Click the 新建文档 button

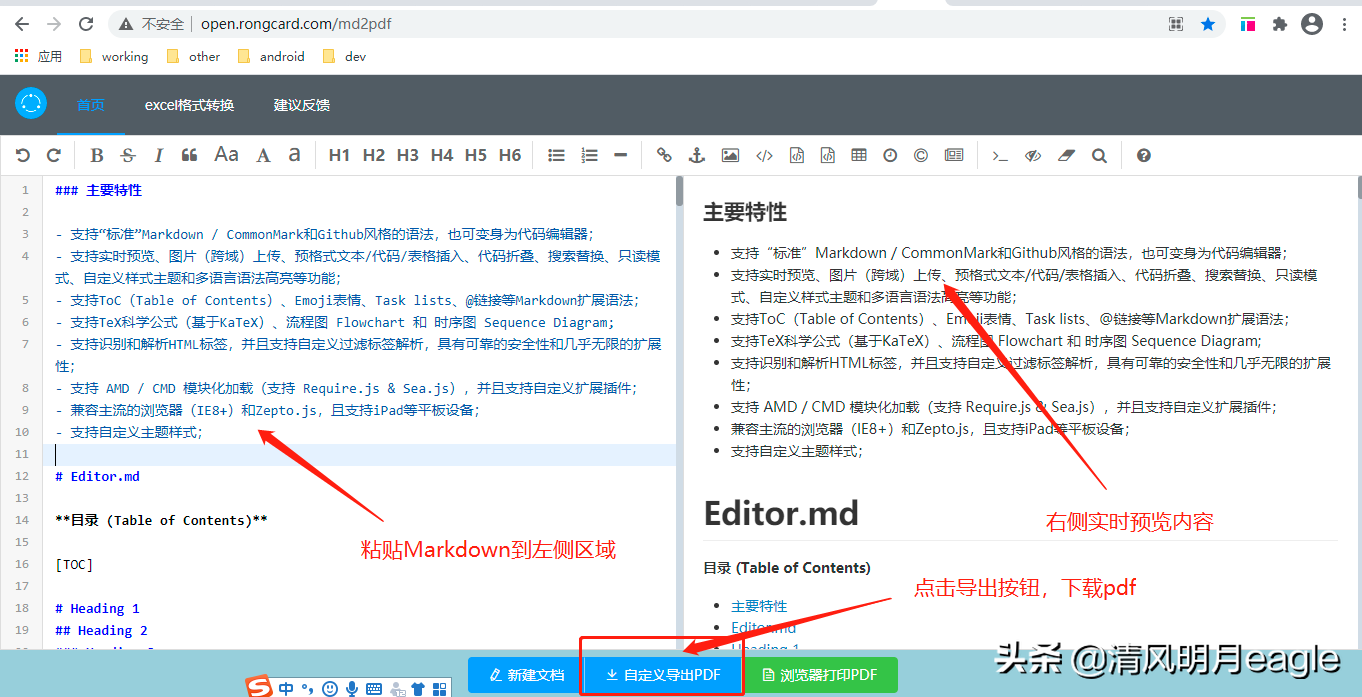[525, 675]
